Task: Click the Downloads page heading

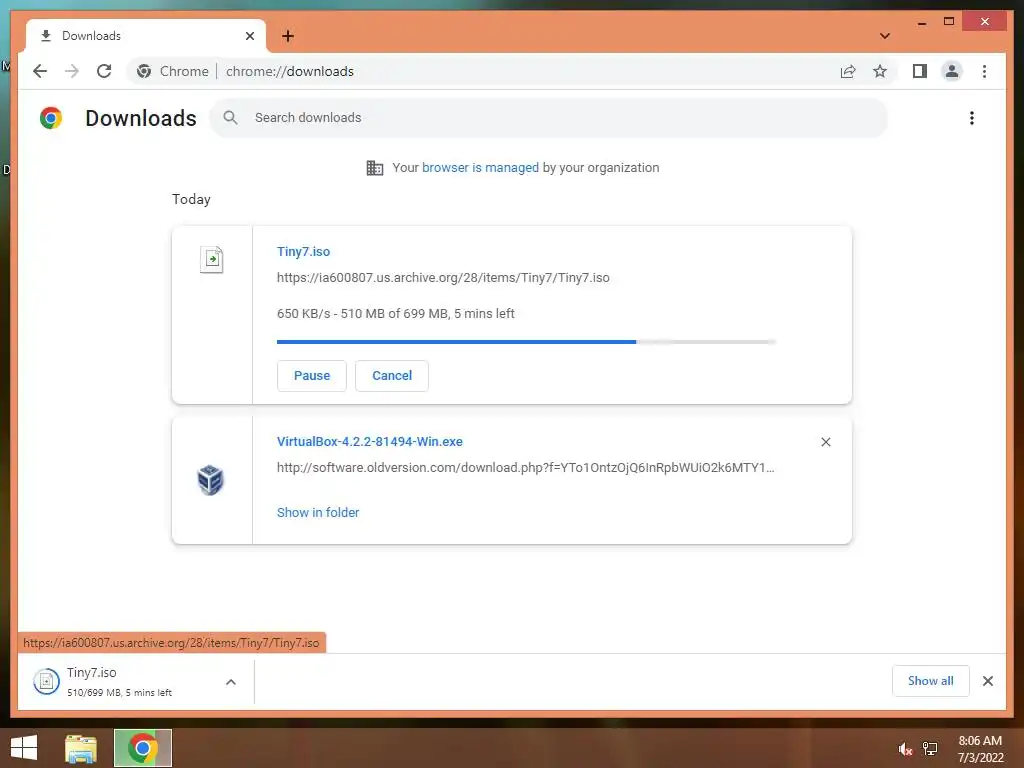Action: click(x=141, y=118)
